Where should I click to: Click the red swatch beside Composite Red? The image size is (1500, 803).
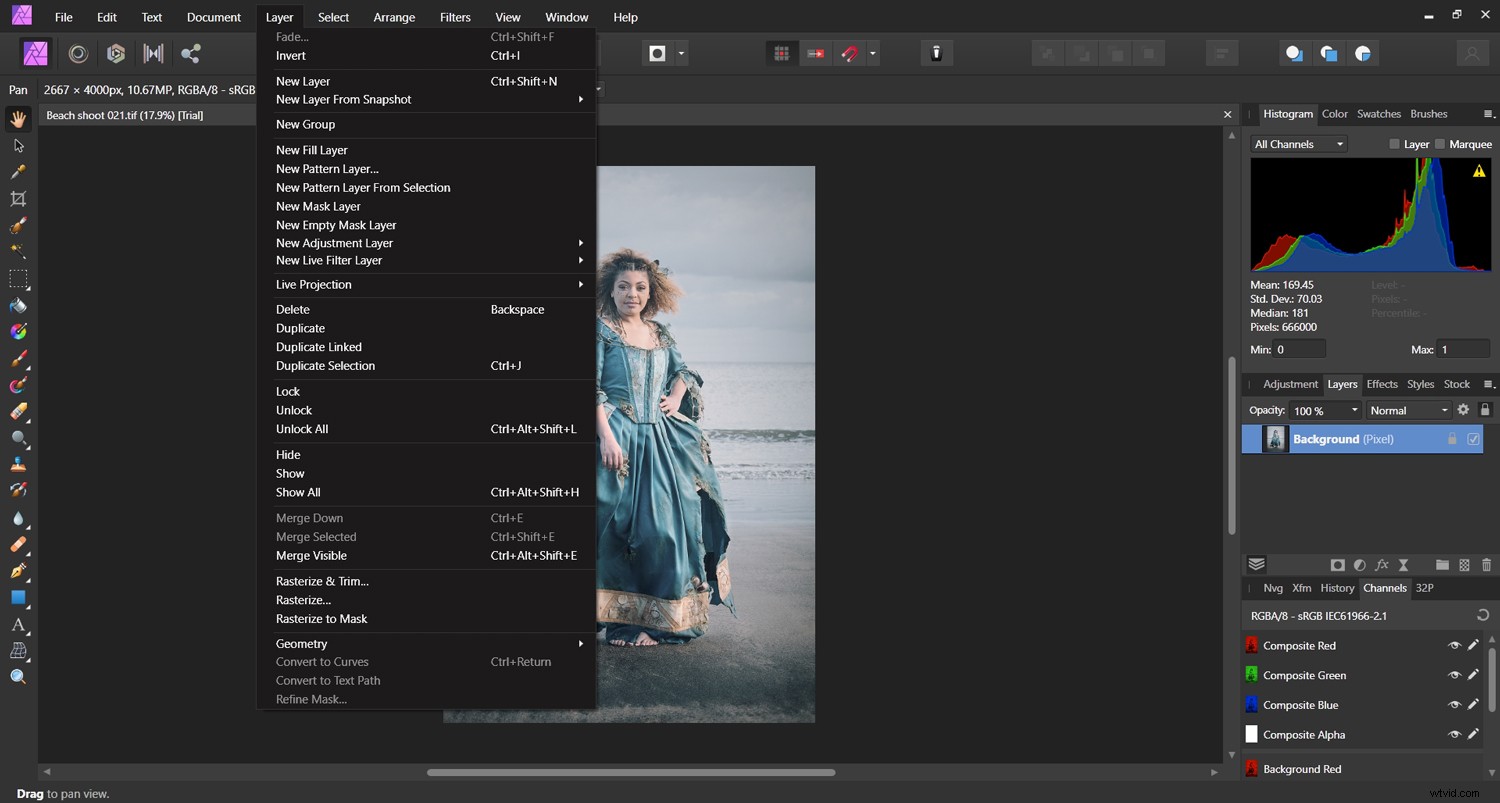tap(1252, 645)
